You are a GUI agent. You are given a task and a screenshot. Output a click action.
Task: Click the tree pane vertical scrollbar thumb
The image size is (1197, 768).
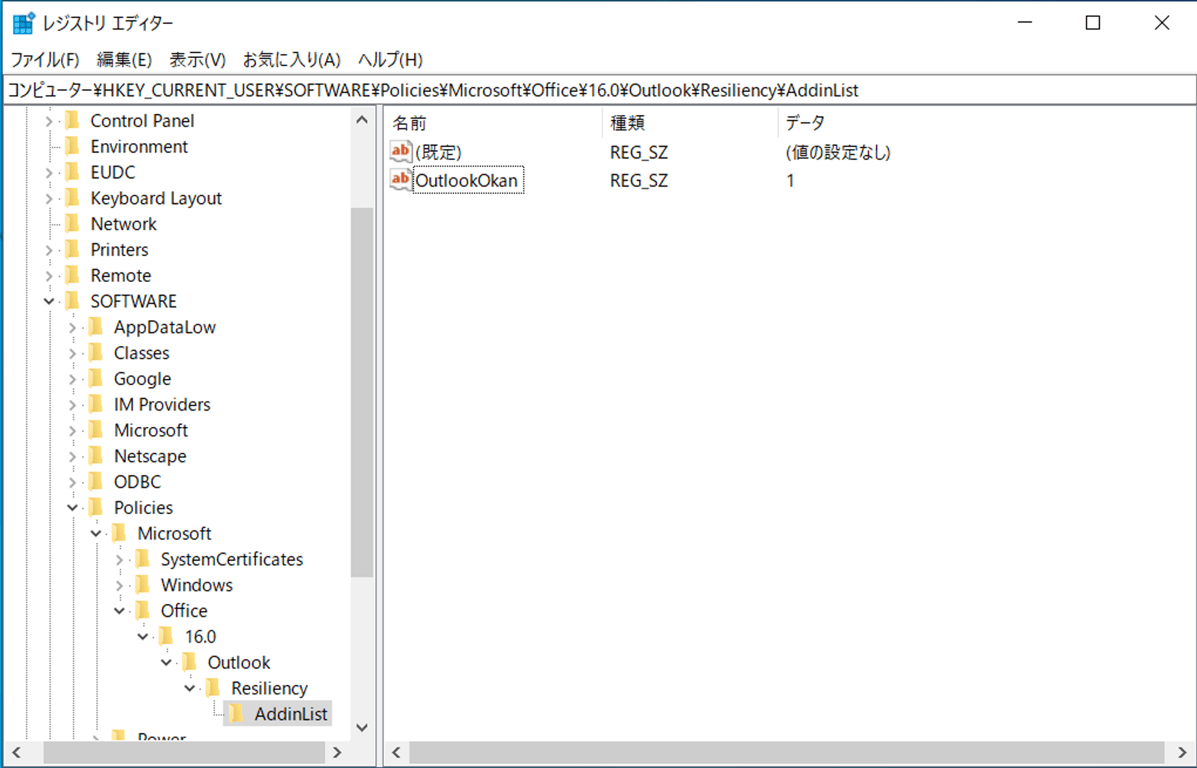(x=362, y=392)
